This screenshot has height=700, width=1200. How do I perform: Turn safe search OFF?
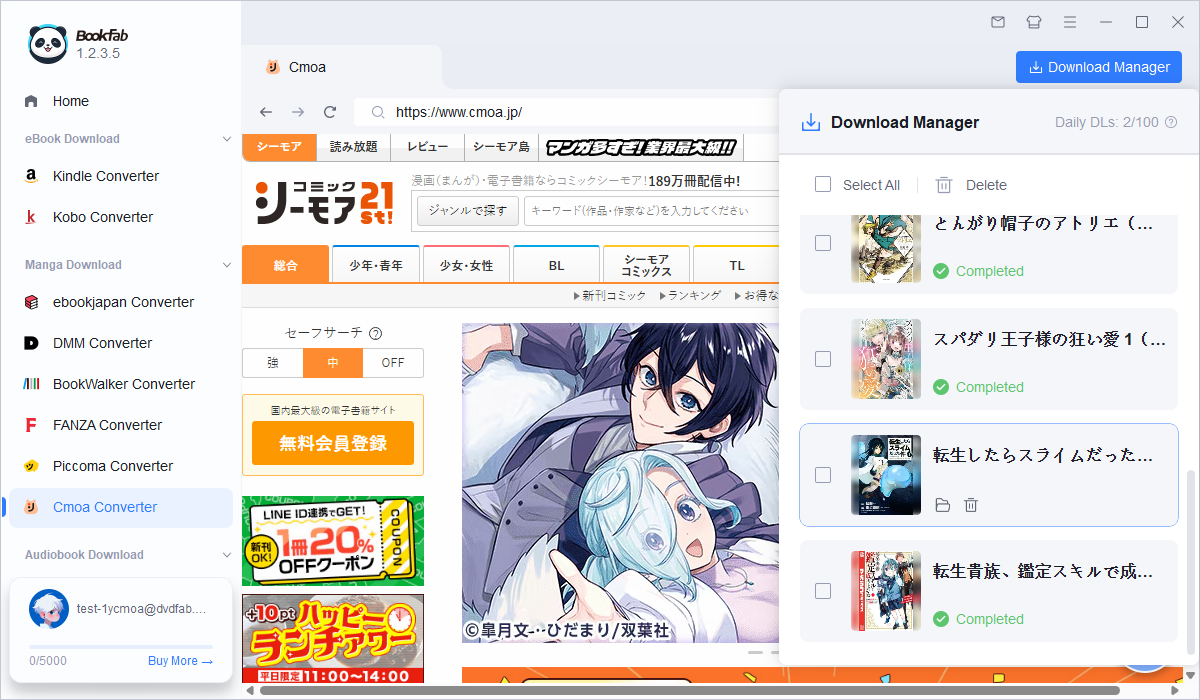click(x=393, y=363)
